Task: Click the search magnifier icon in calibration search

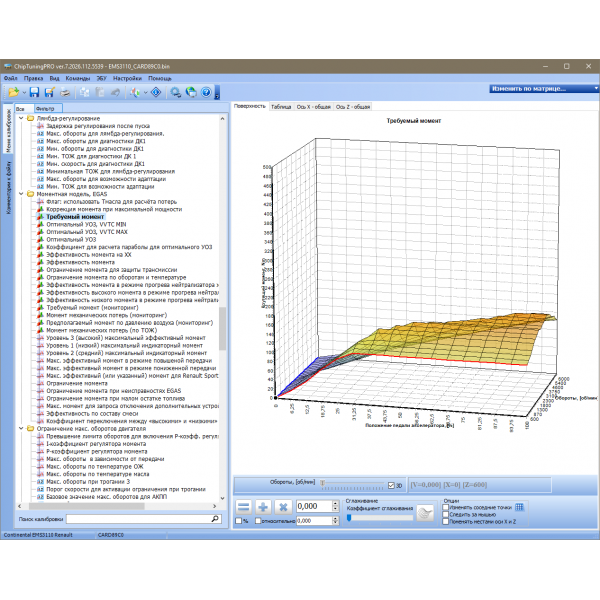Action: (214, 520)
